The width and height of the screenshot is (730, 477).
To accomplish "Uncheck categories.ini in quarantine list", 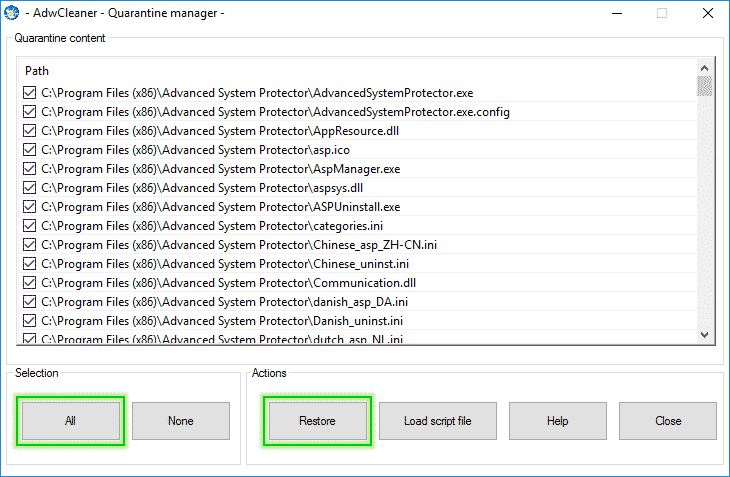I will pyautogui.click(x=30, y=226).
